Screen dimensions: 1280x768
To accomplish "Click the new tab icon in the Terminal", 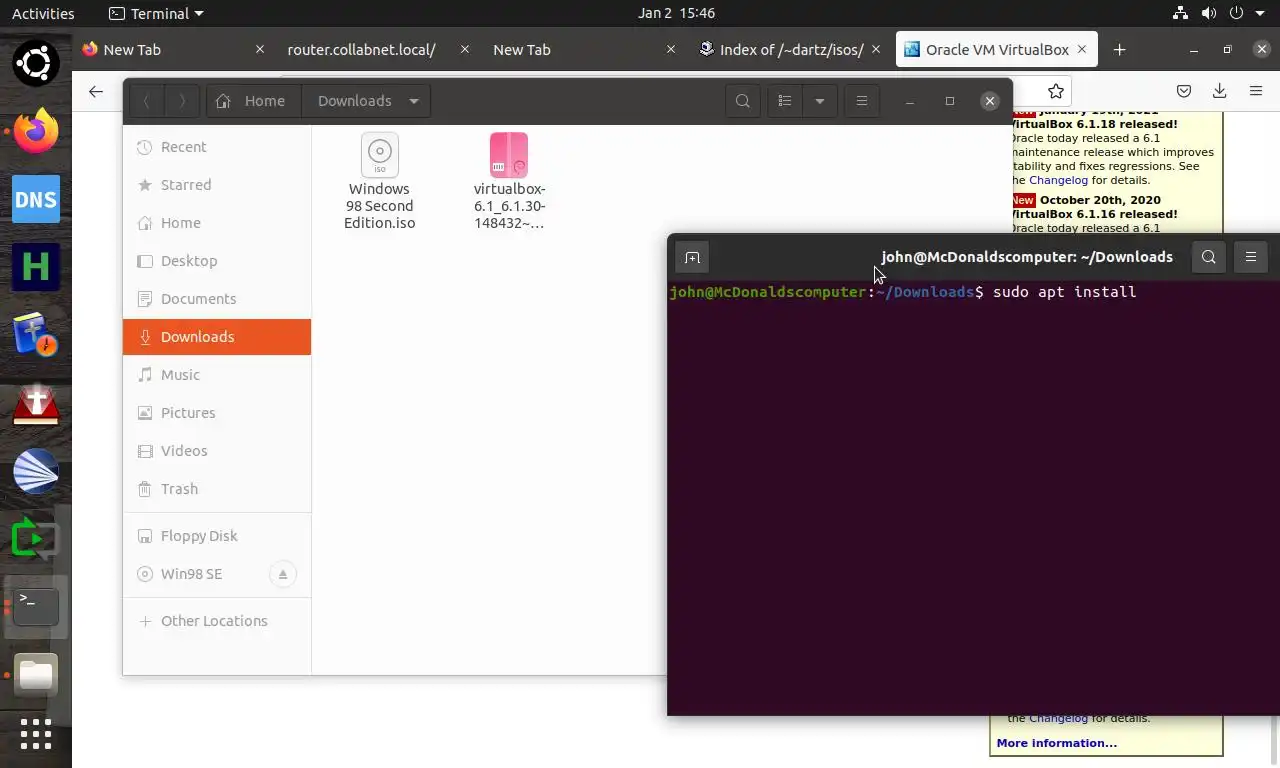I will (692, 257).
